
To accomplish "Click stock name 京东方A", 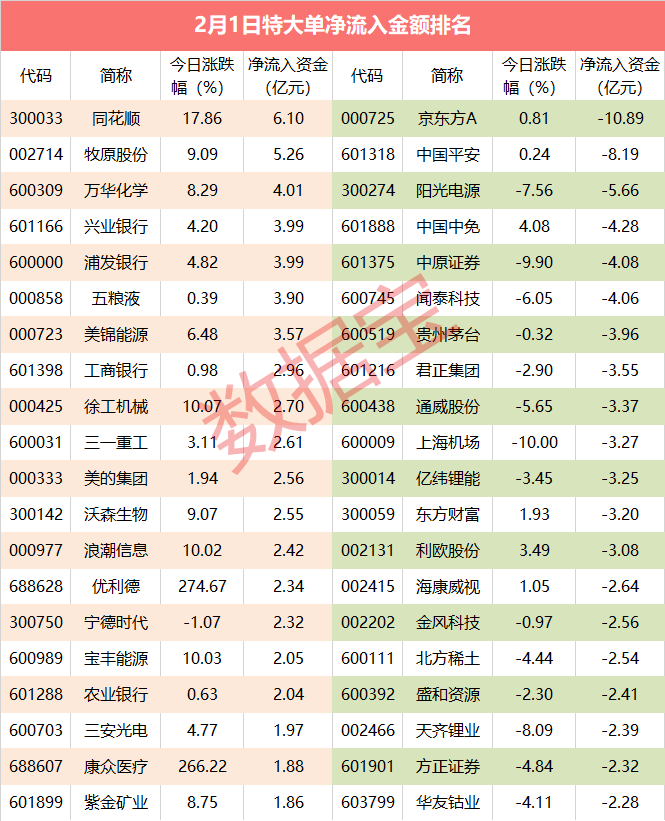I will pos(448,119).
